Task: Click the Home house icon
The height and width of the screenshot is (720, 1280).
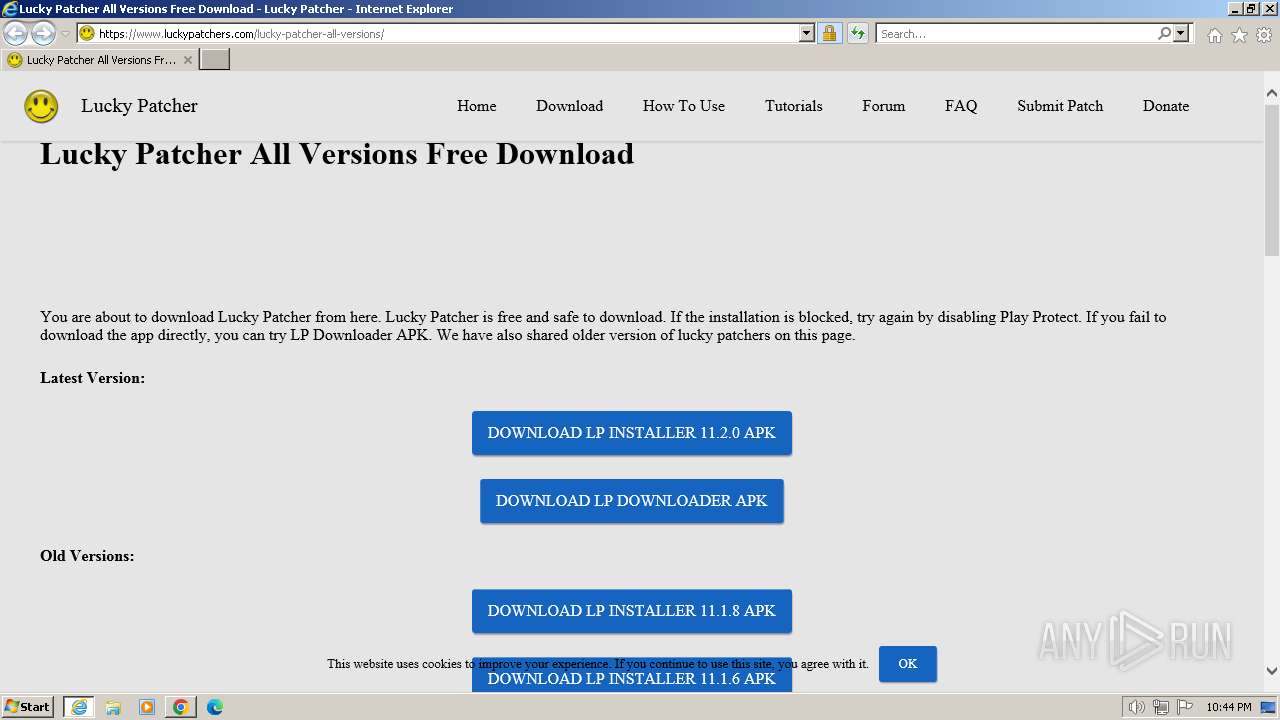Action: 1214,35
